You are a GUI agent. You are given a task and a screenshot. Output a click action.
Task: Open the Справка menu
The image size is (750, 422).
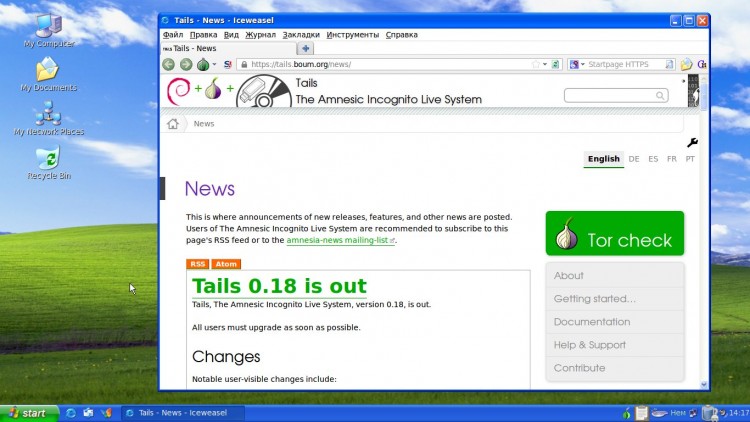pos(401,34)
